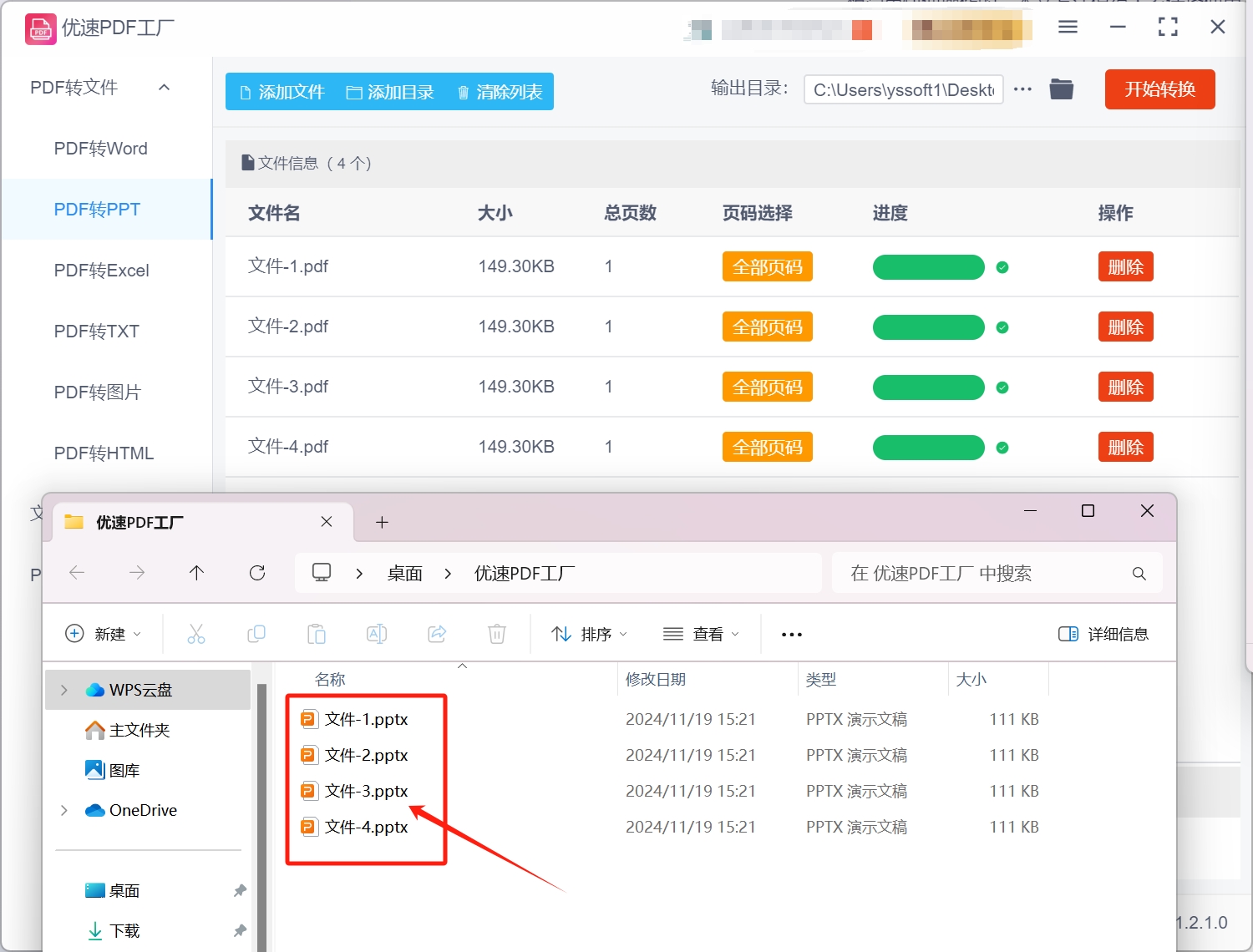Click green completion check for 文件-3.pdf
The width and height of the screenshot is (1253, 952).
1002,387
